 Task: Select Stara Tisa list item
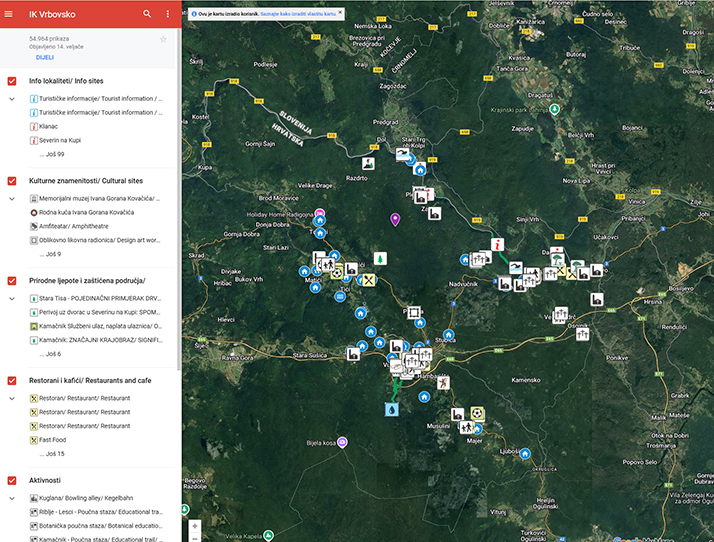click(x=97, y=299)
